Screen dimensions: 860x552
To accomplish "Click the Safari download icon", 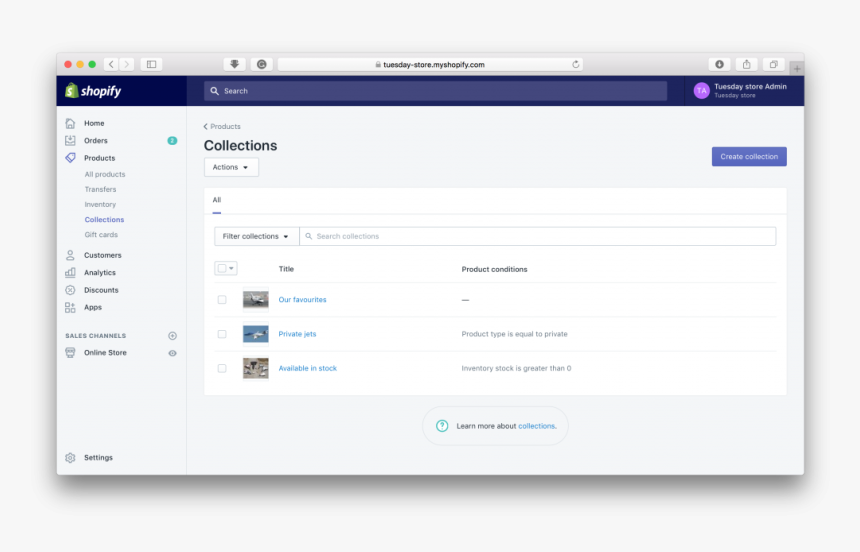I will tap(719, 64).
